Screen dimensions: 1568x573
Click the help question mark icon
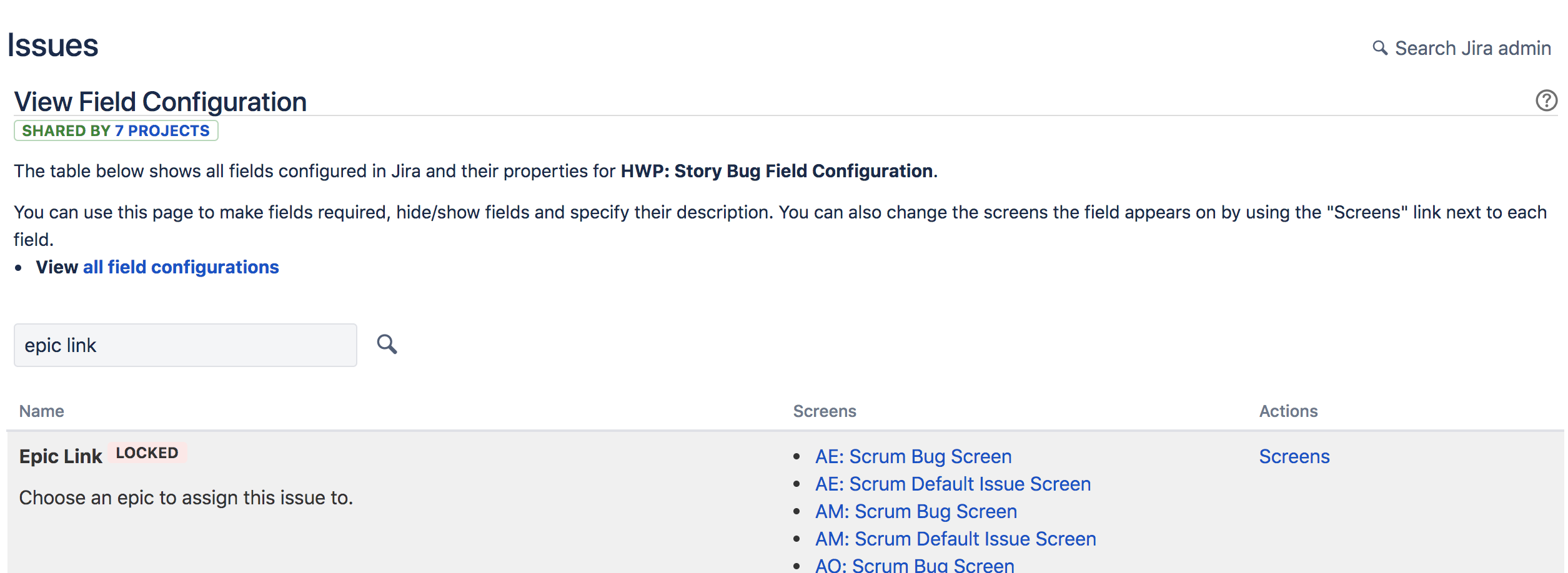click(1546, 100)
